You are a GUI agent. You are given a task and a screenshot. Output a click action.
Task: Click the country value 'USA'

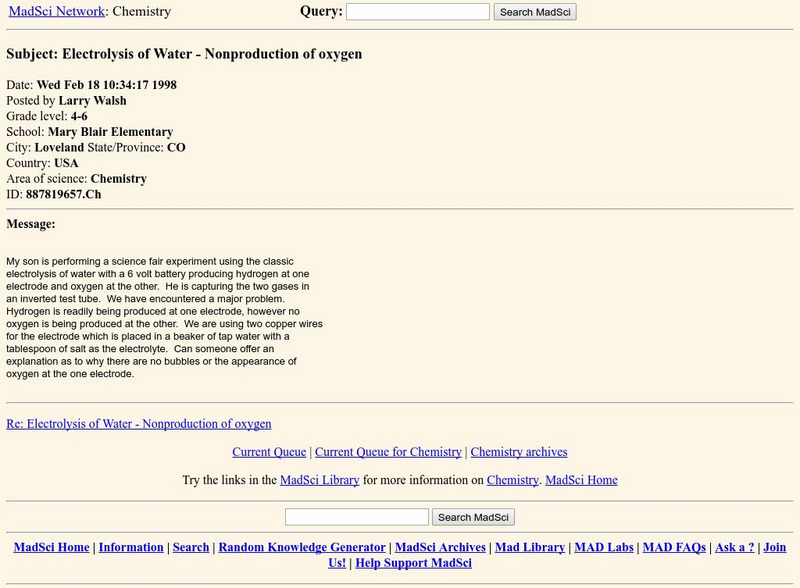click(66, 163)
